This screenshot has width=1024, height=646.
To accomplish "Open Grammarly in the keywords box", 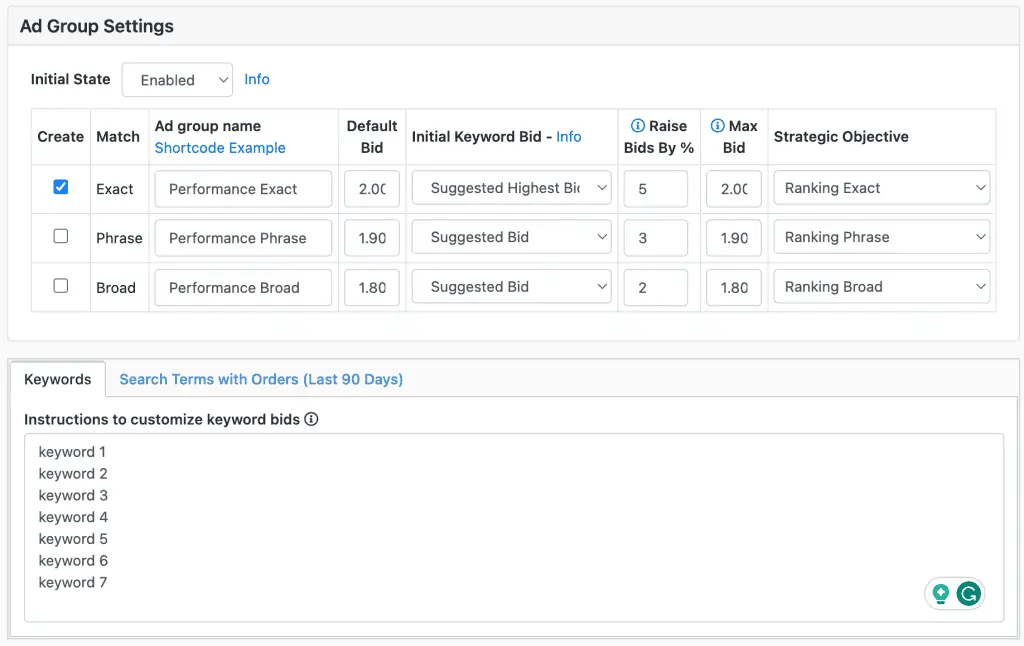I will pos(967,593).
